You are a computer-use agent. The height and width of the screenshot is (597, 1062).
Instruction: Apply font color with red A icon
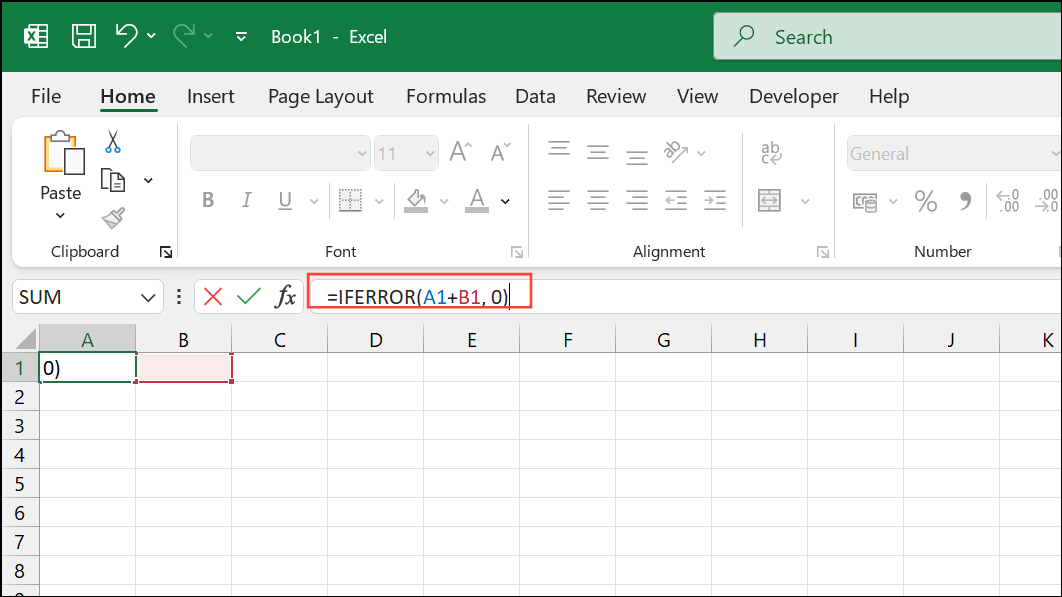(x=477, y=200)
